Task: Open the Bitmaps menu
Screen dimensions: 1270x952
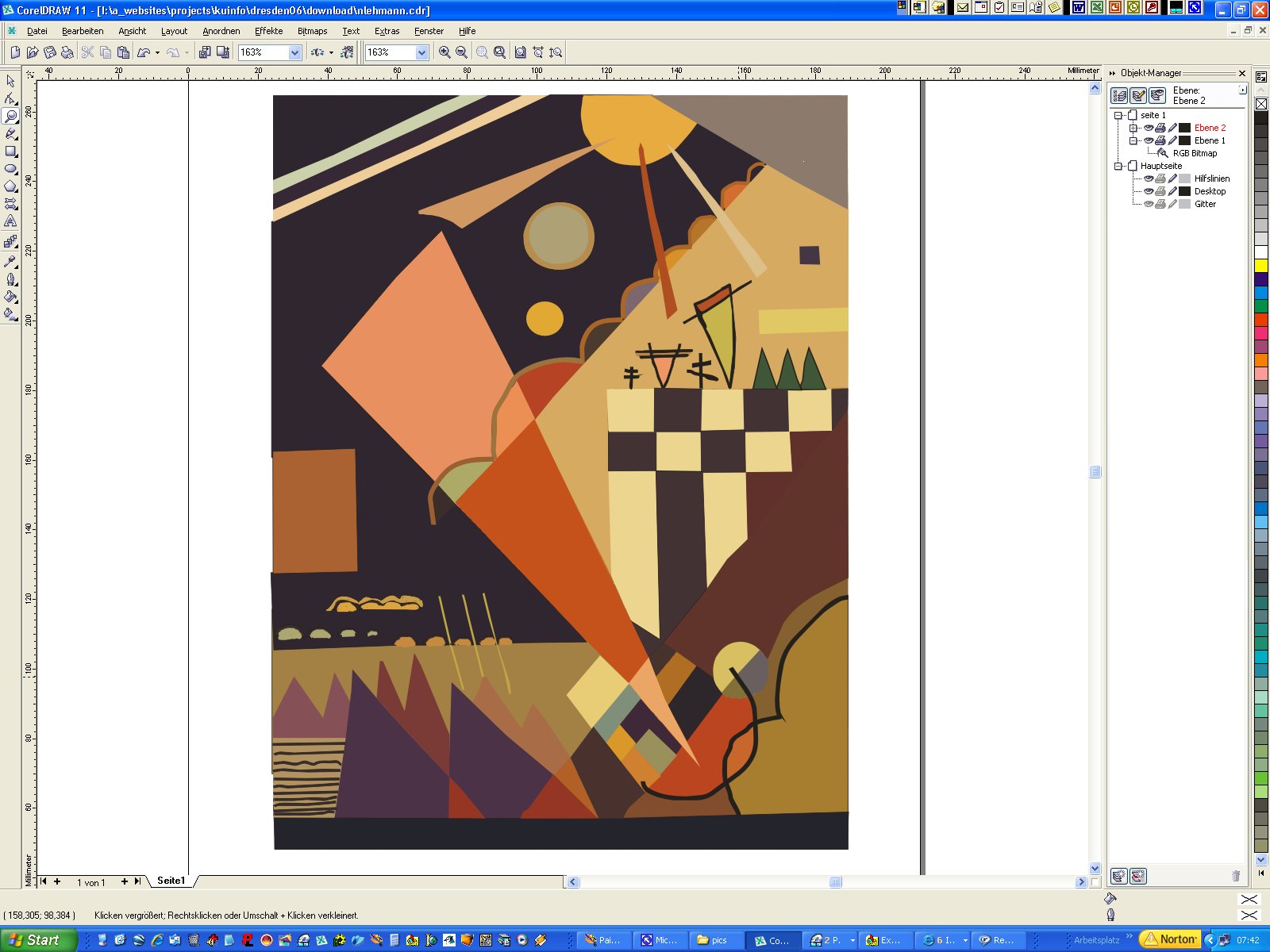Action: coord(313,31)
